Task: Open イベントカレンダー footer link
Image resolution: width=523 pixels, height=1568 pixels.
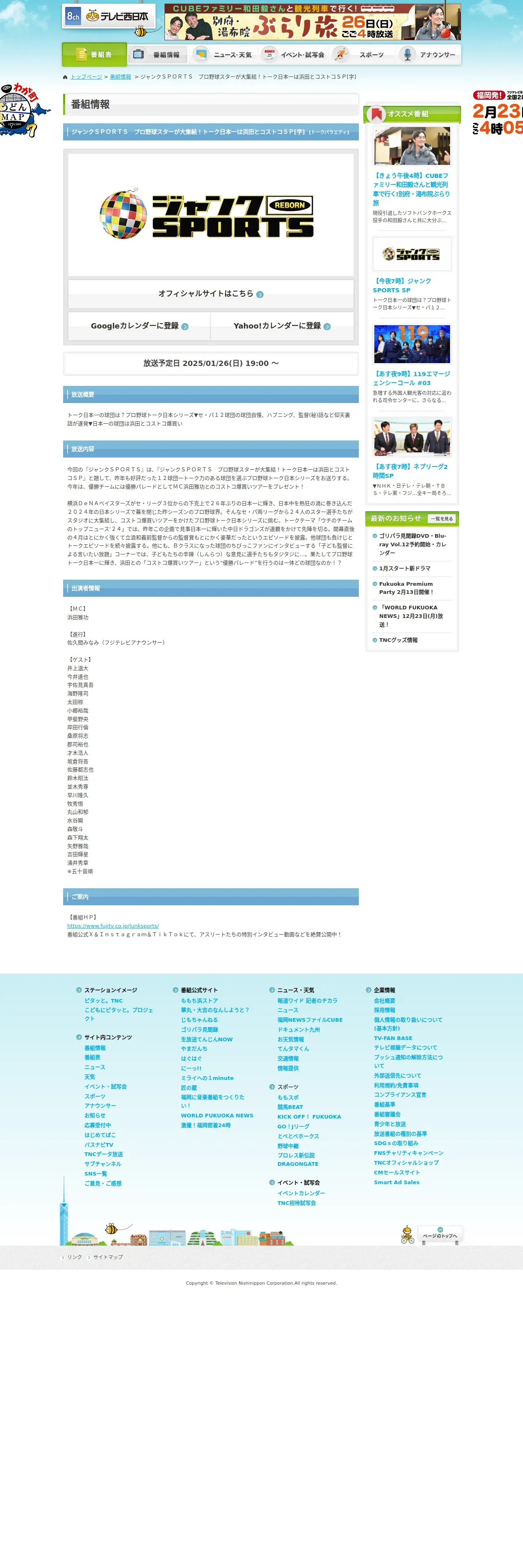Action: [301, 1193]
